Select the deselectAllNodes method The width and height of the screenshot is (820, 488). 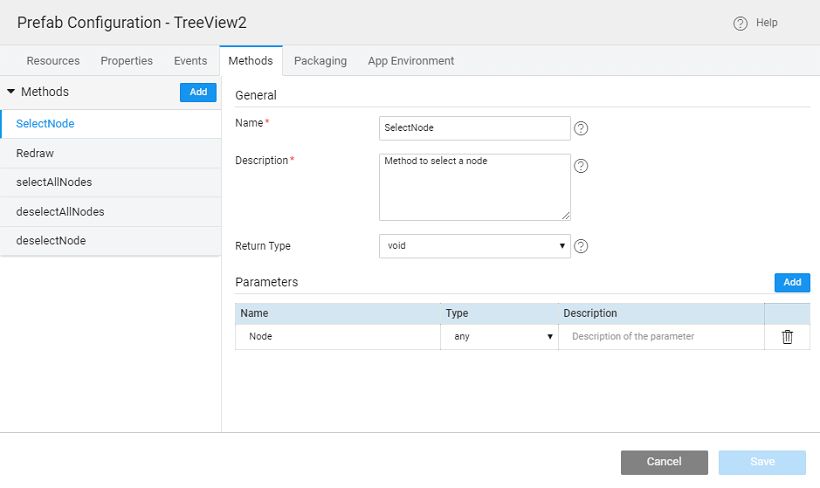coord(60,212)
